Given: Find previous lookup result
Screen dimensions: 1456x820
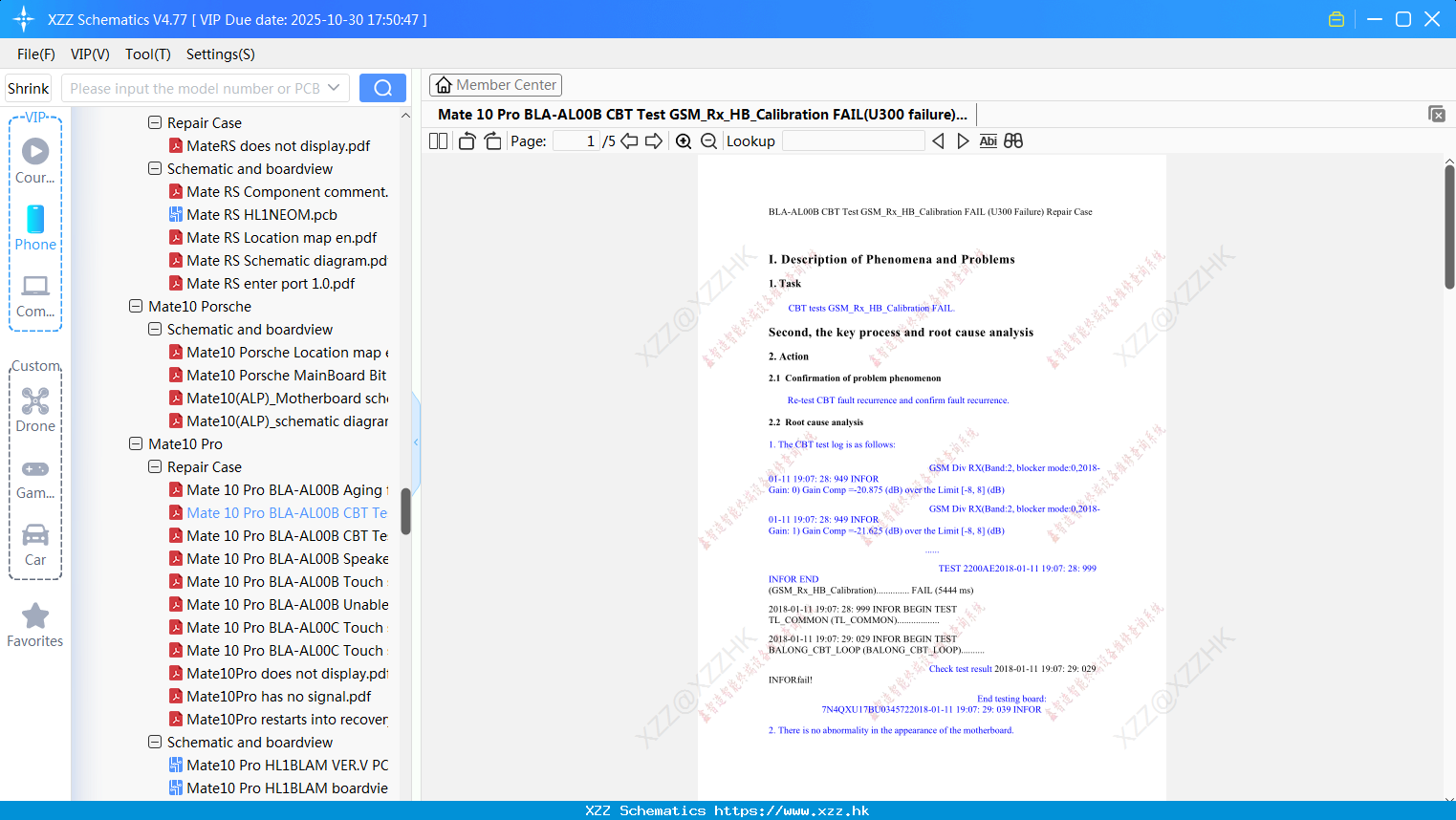Looking at the screenshot, I should (x=938, y=141).
